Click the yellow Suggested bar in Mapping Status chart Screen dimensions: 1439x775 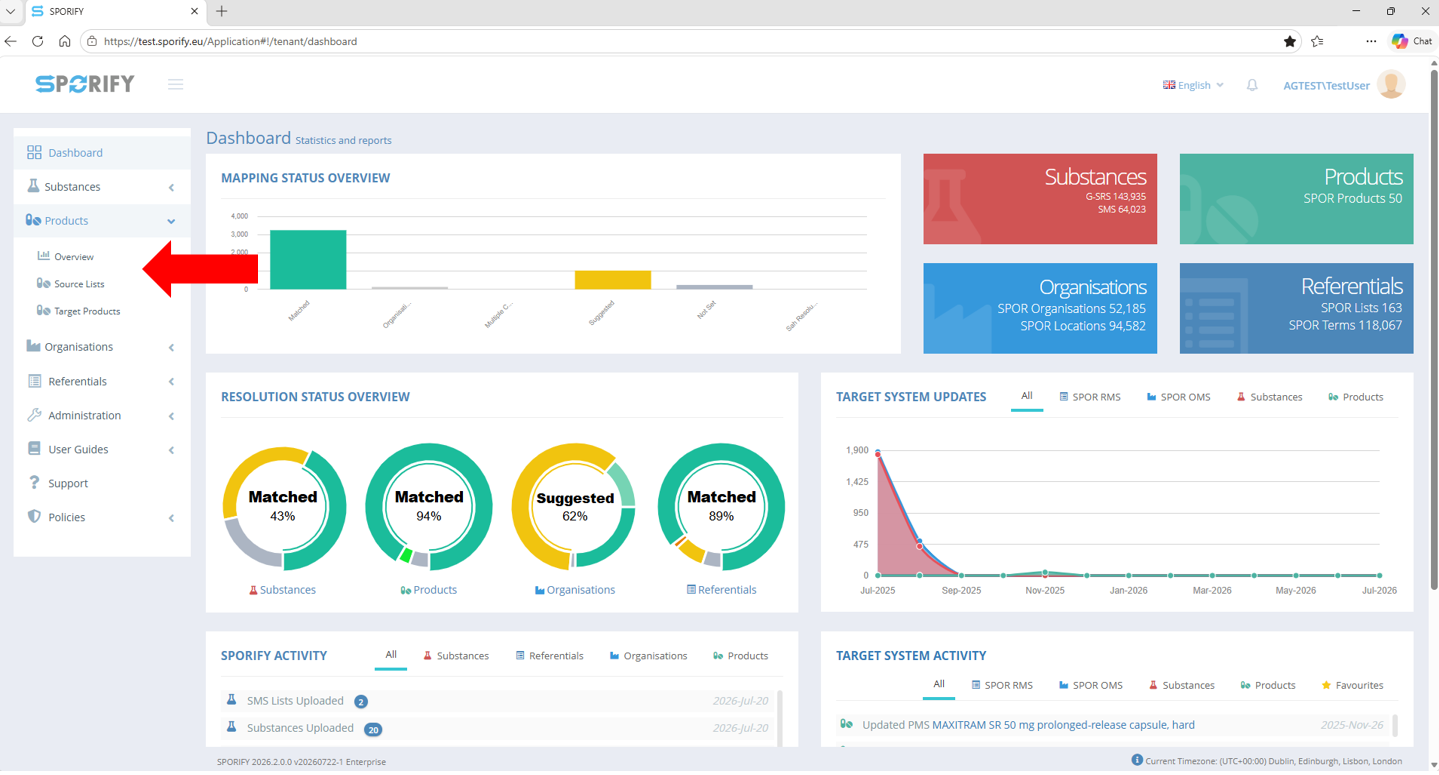coord(613,280)
